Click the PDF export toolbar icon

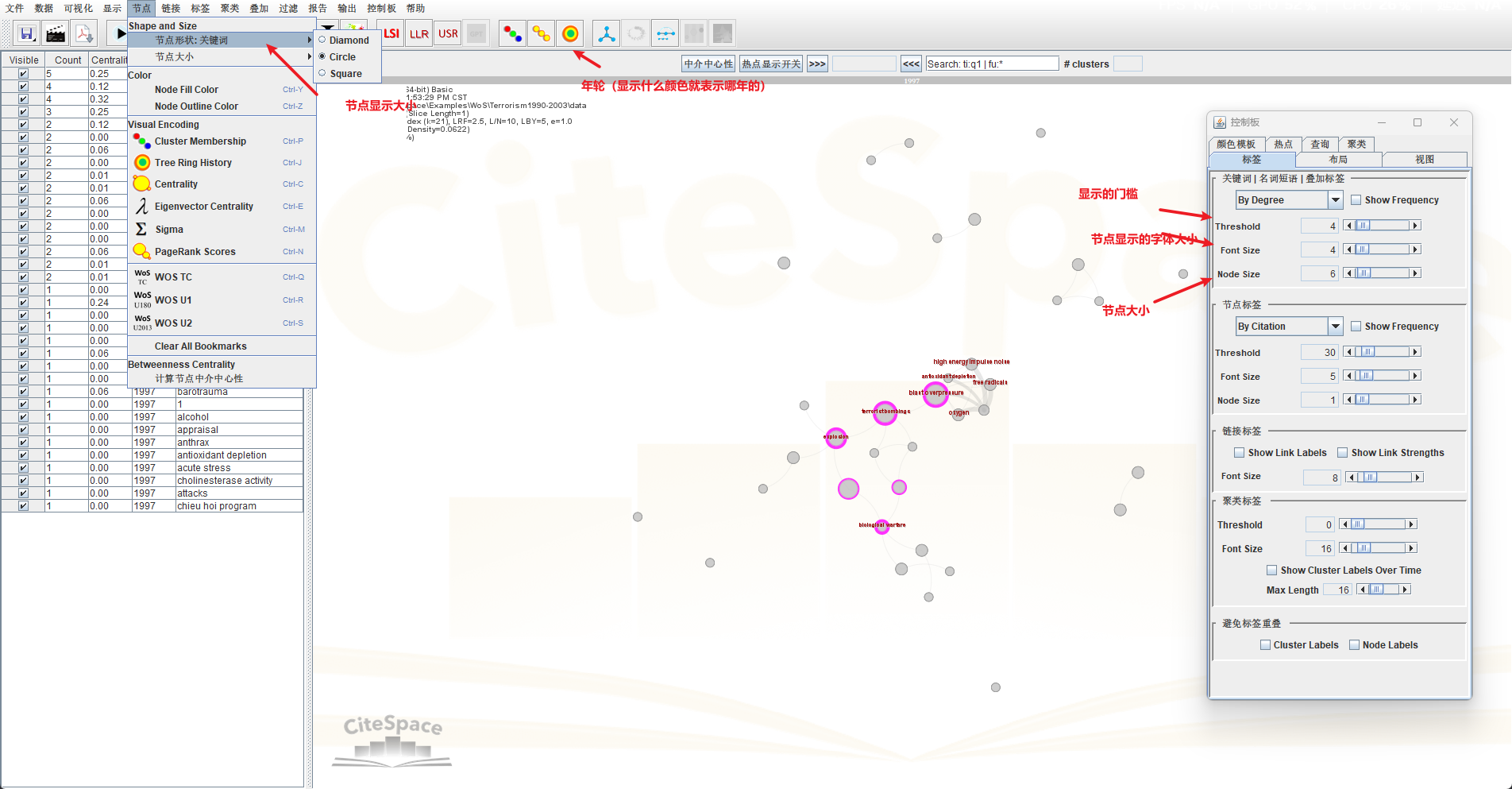point(84,33)
